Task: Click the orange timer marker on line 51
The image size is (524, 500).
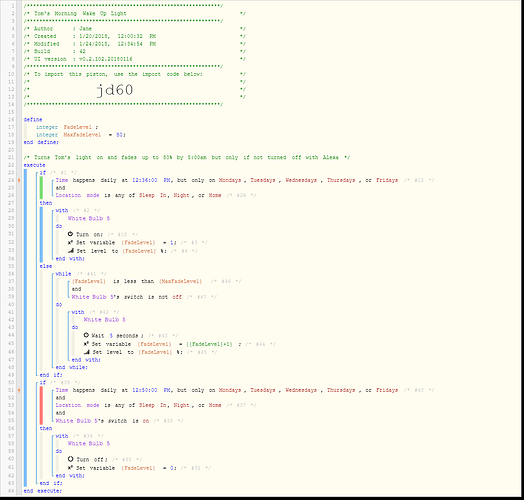Action: [x=19, y=390]
